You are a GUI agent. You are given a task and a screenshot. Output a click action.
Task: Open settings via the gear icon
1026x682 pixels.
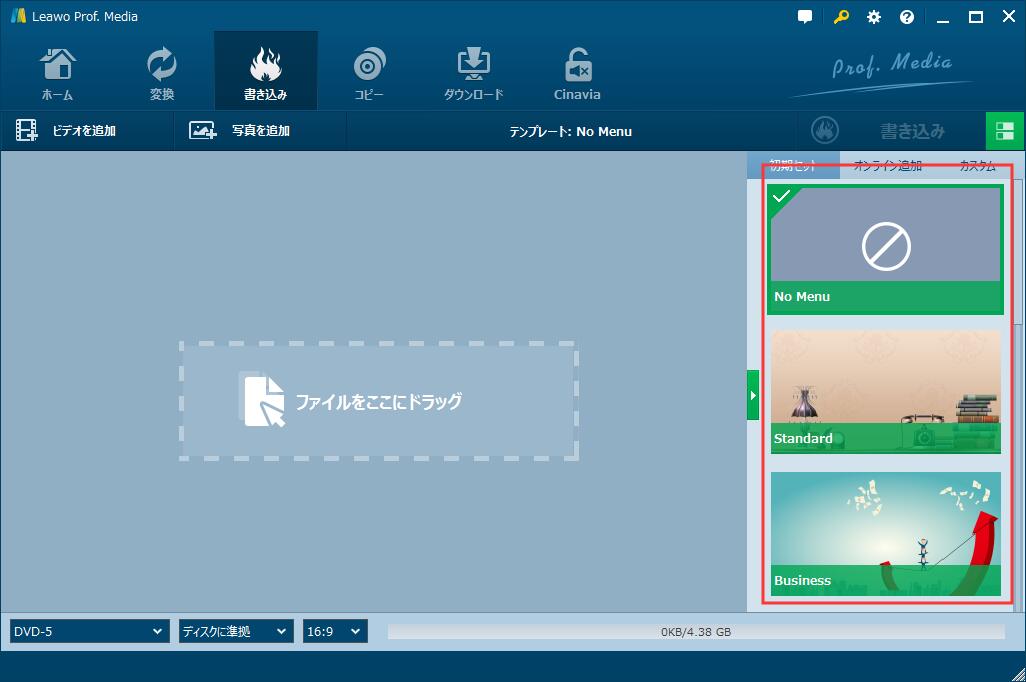874,17
